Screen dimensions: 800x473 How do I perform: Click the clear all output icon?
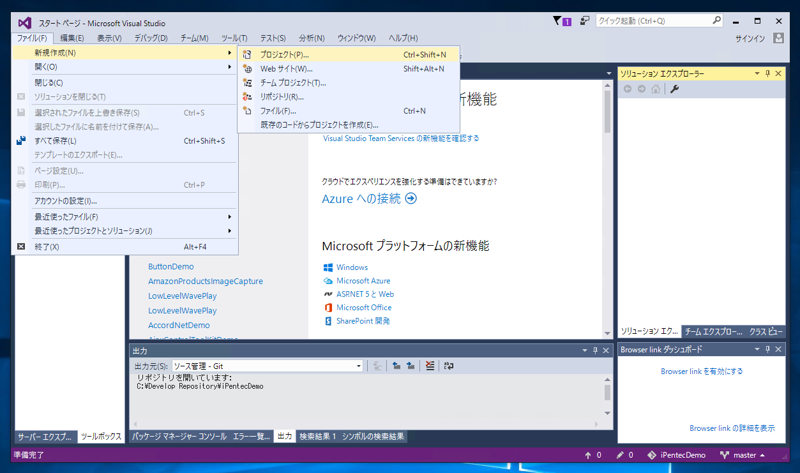(x=430, y=366)
